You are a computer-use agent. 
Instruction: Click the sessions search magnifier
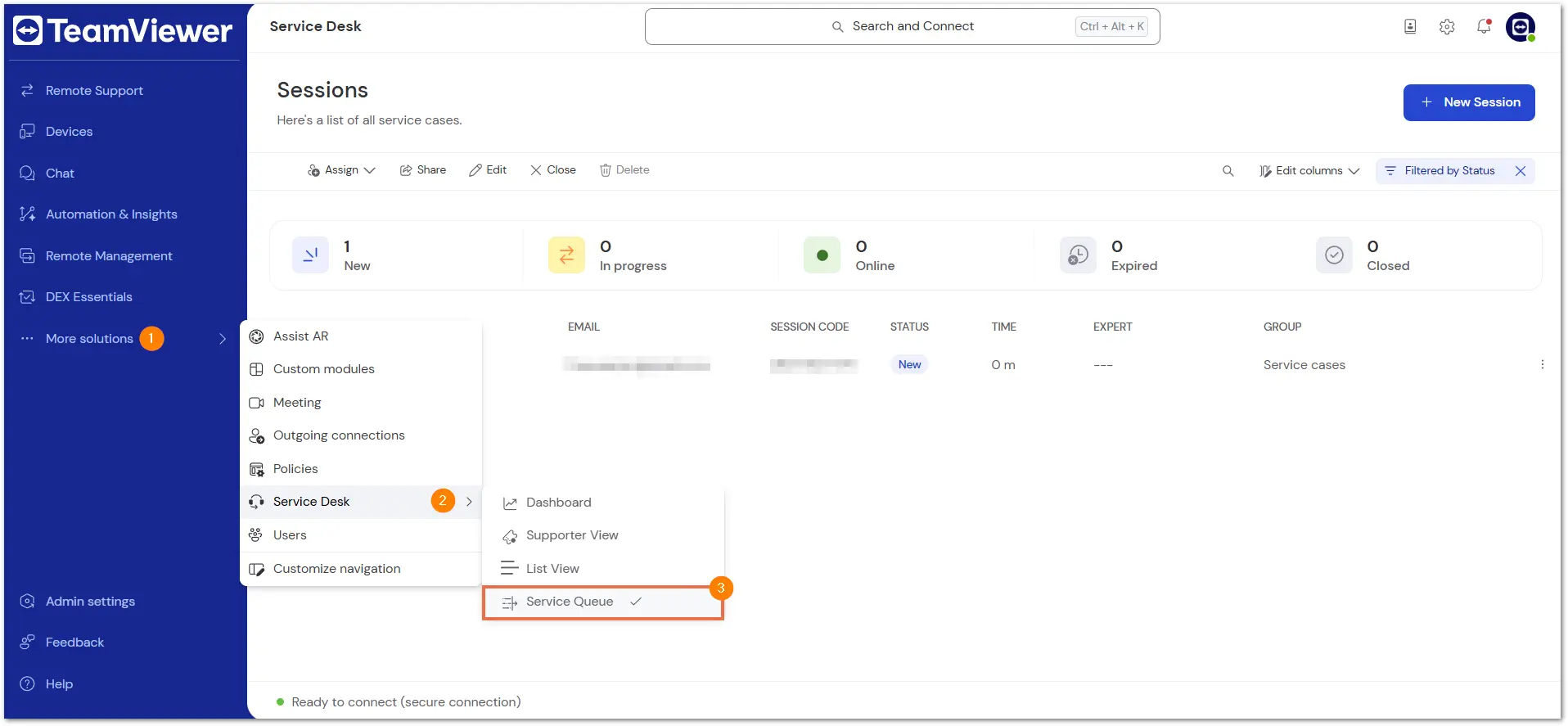(x=1228, y=171)
